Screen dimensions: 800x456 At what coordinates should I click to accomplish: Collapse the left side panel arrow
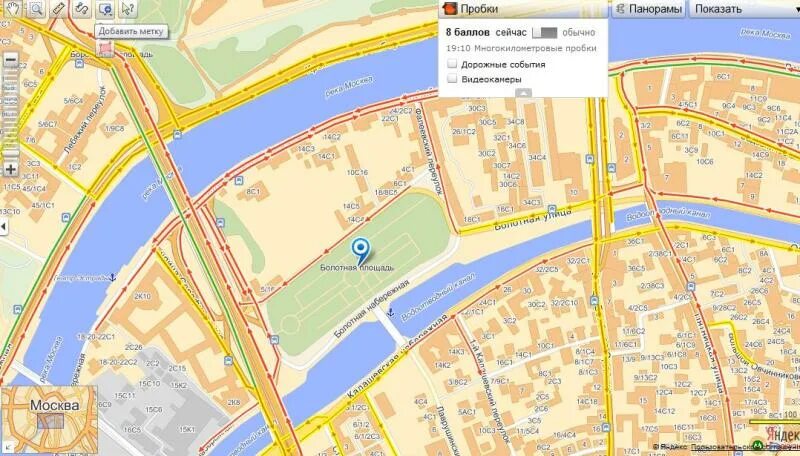(x=3, y=226)
